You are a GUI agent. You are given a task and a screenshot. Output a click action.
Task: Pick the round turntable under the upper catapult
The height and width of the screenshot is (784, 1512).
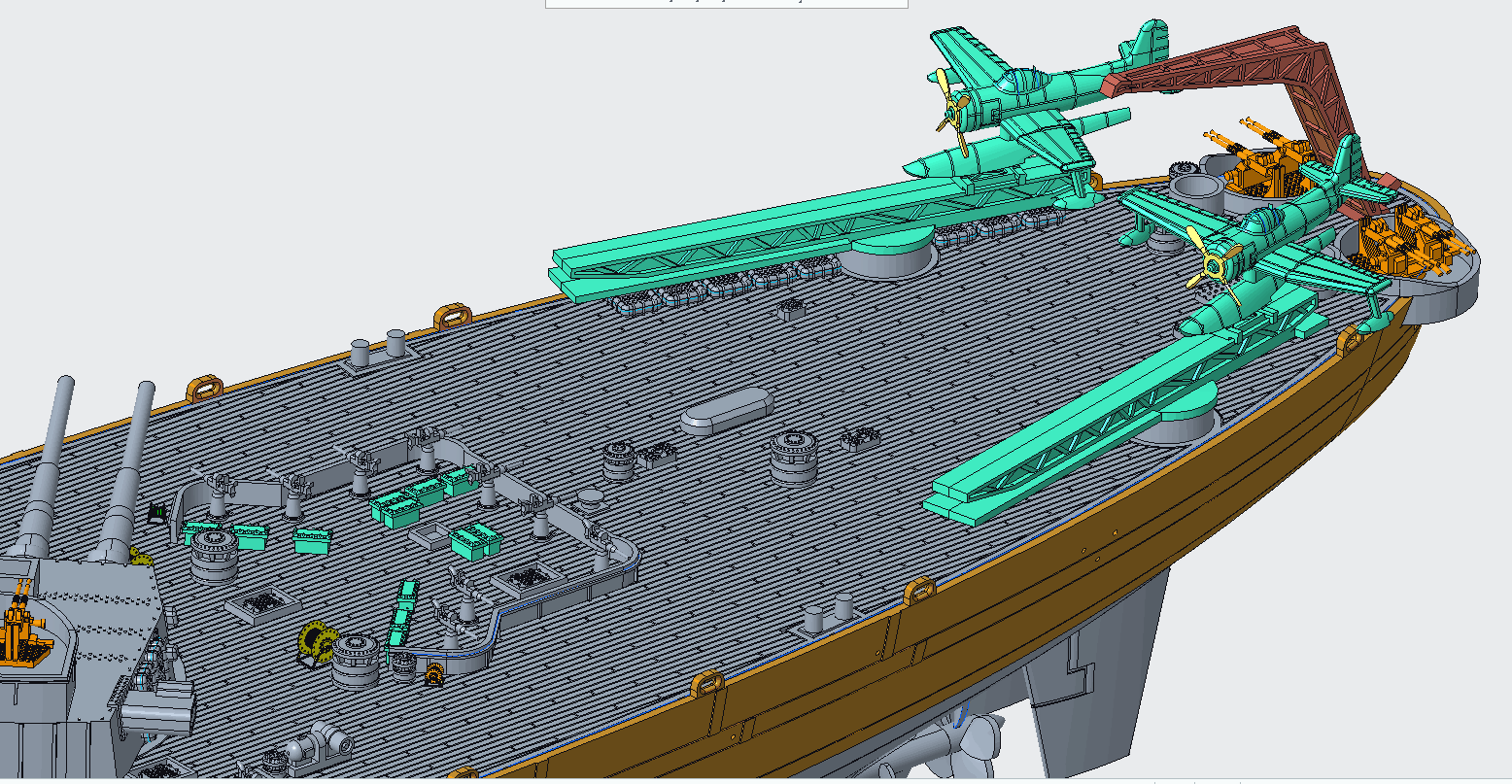pyautogui.click(x=887, y=253)
